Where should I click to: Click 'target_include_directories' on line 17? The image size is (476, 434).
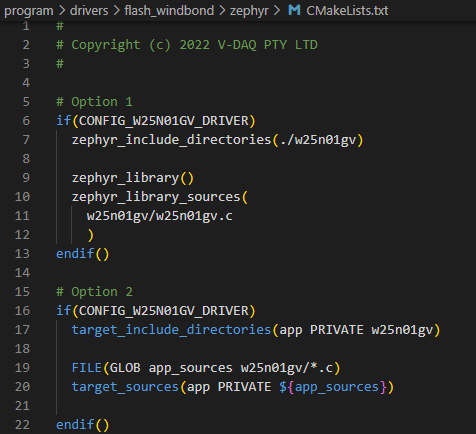click(171, 330)
